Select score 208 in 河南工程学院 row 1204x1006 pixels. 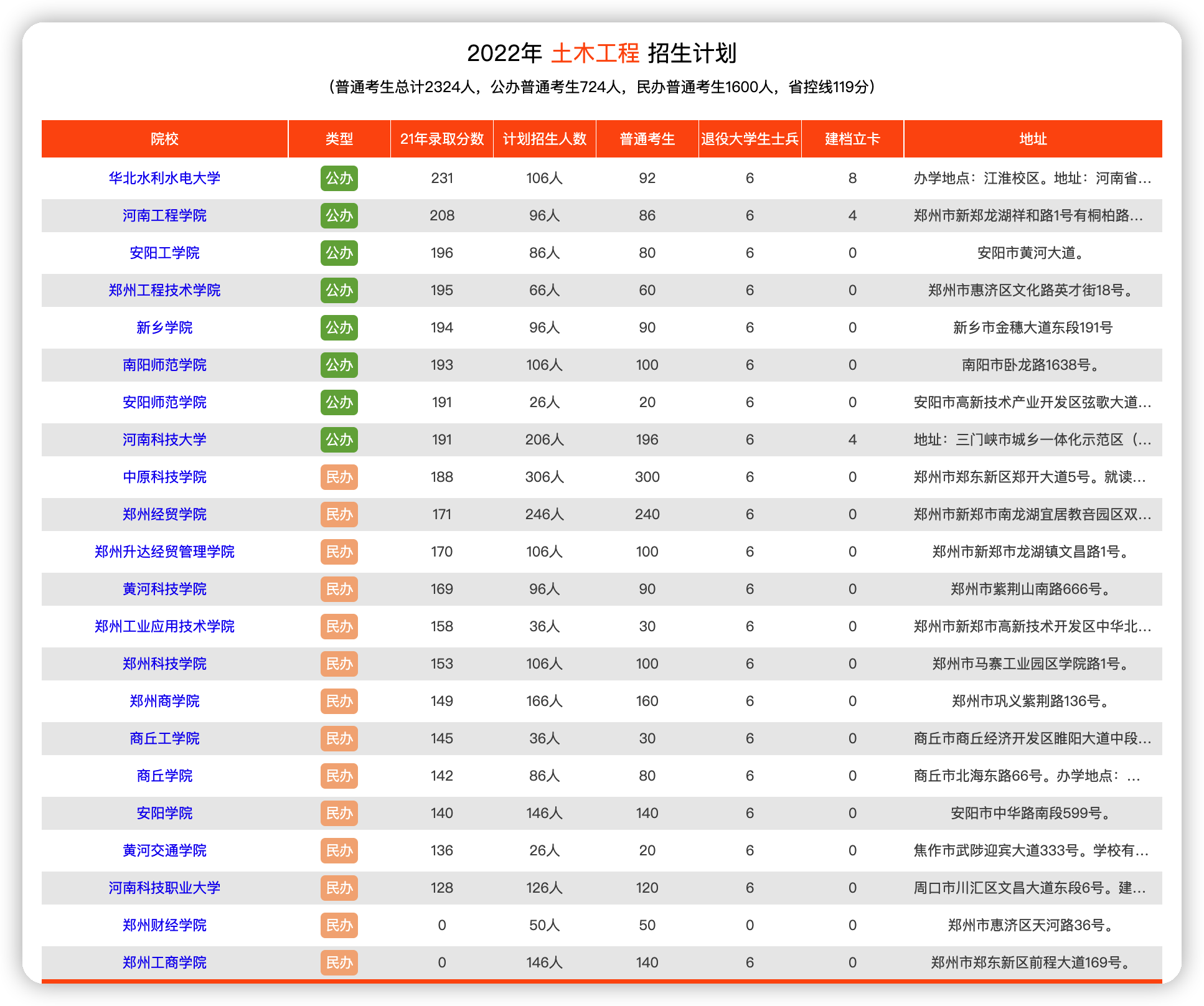tap(442, 215)
